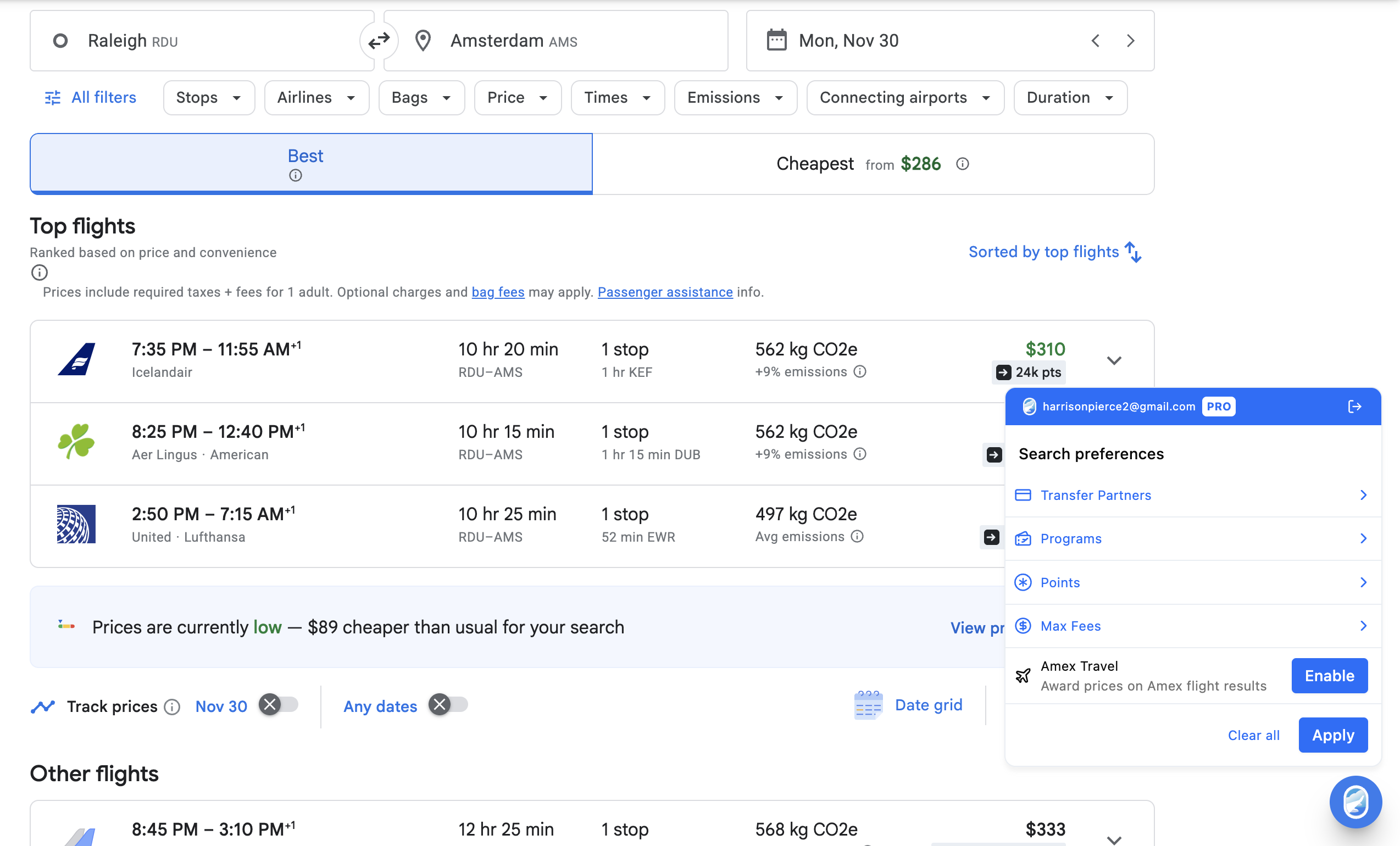Toggle price tracking for Any dates
The width and height of the screenshot is (1400, 846).
click(448, 704)
